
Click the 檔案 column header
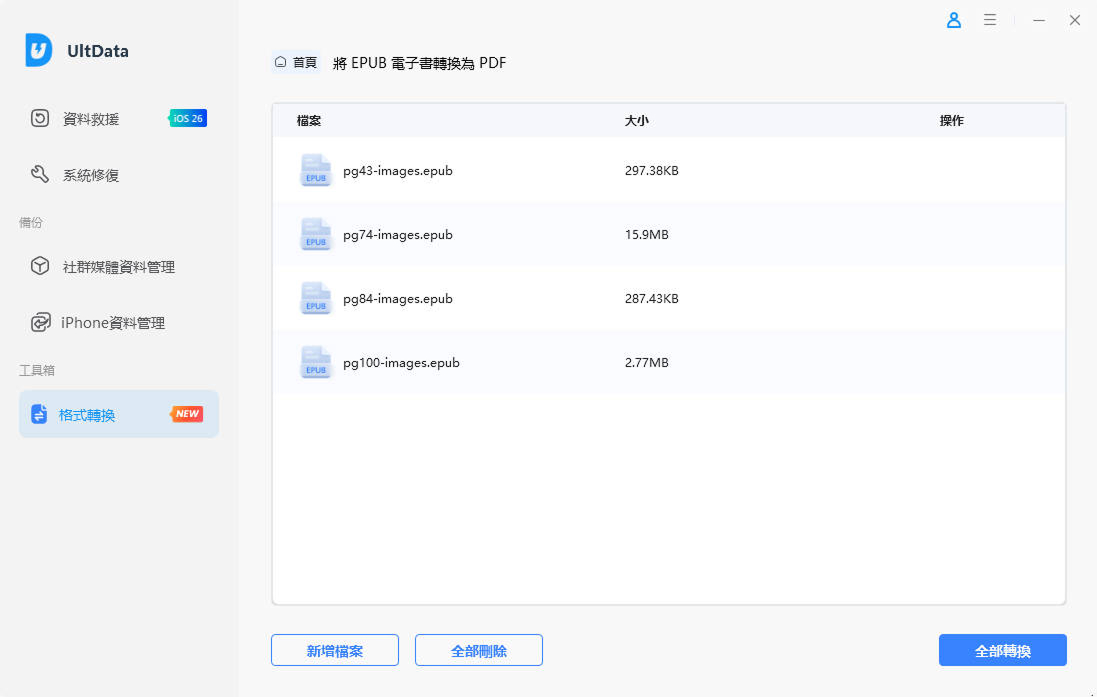tap(309, 120)
